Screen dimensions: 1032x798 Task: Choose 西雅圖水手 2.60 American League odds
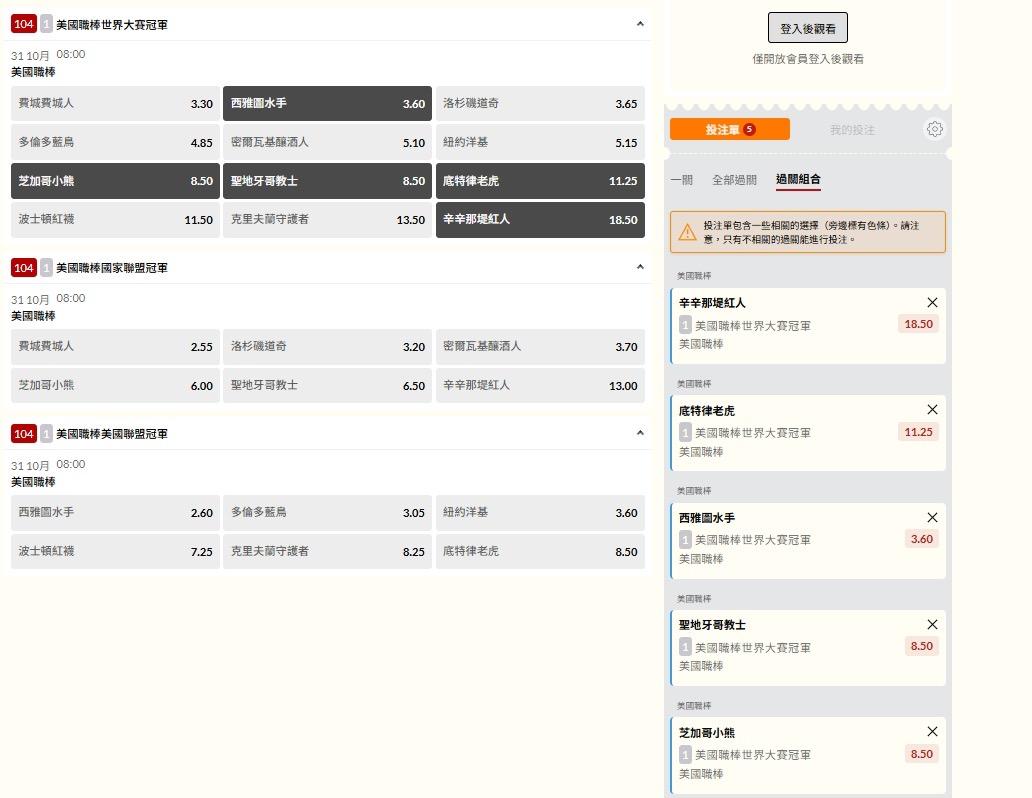tap(115, 513)
